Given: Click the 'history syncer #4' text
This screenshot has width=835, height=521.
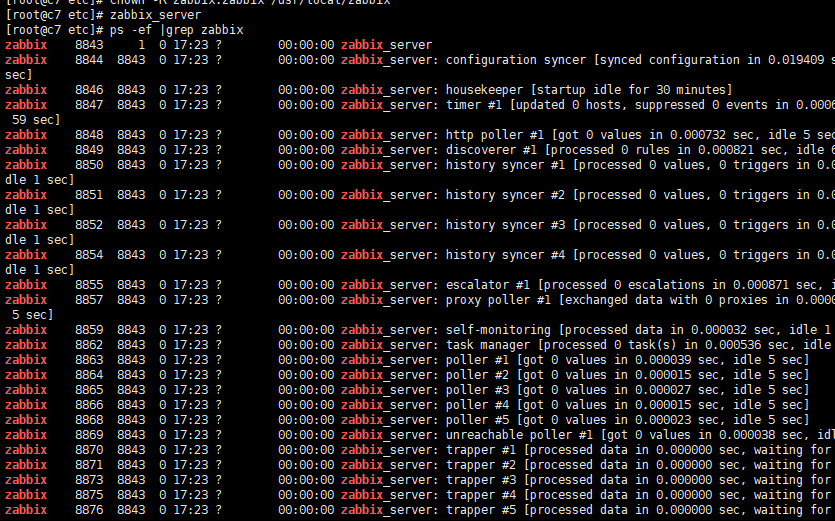Looking at the screenshot, I should tap(505, 255).
